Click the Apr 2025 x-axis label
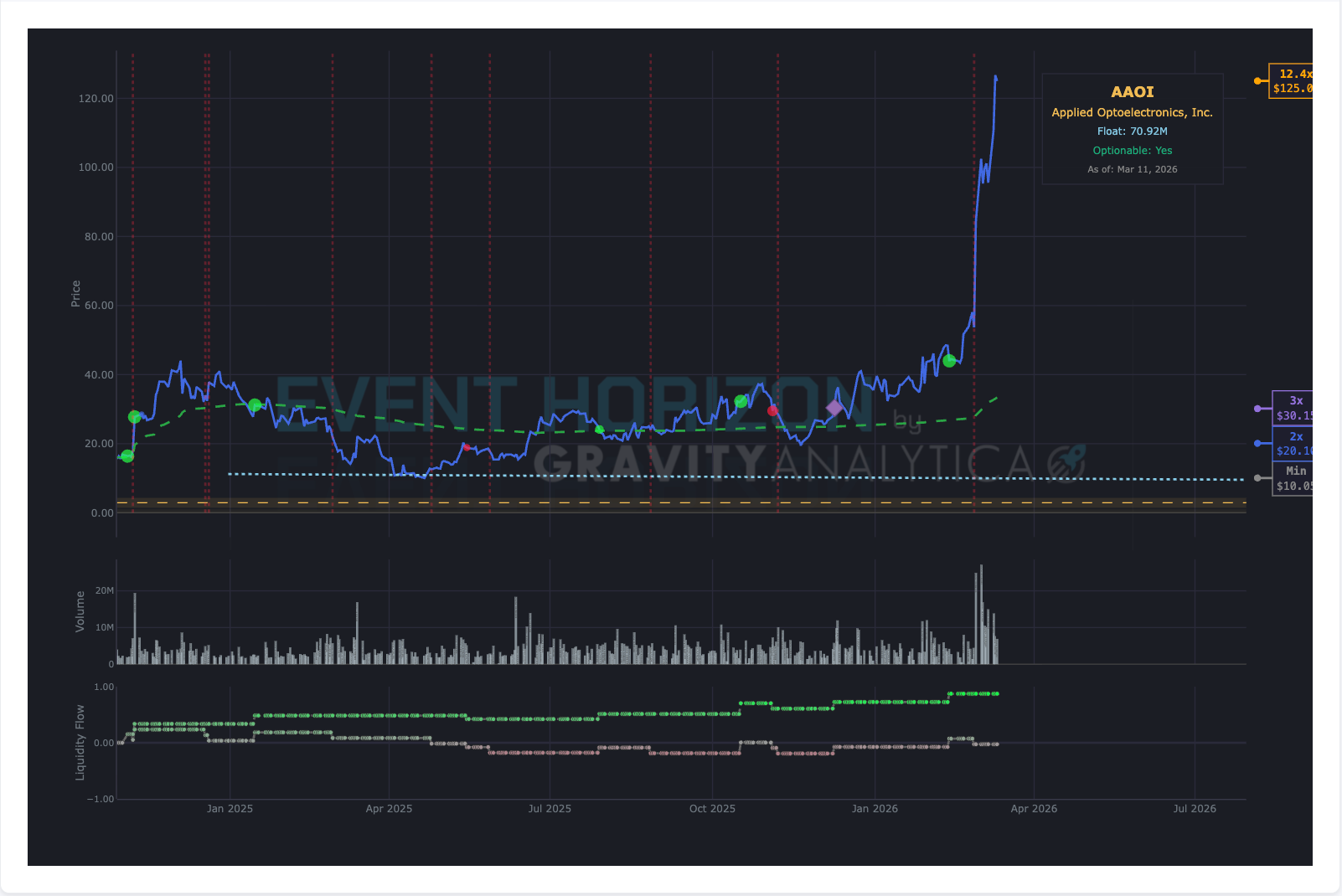The width and height of the screenshot is (1342, 896). [x=389, y=809]
